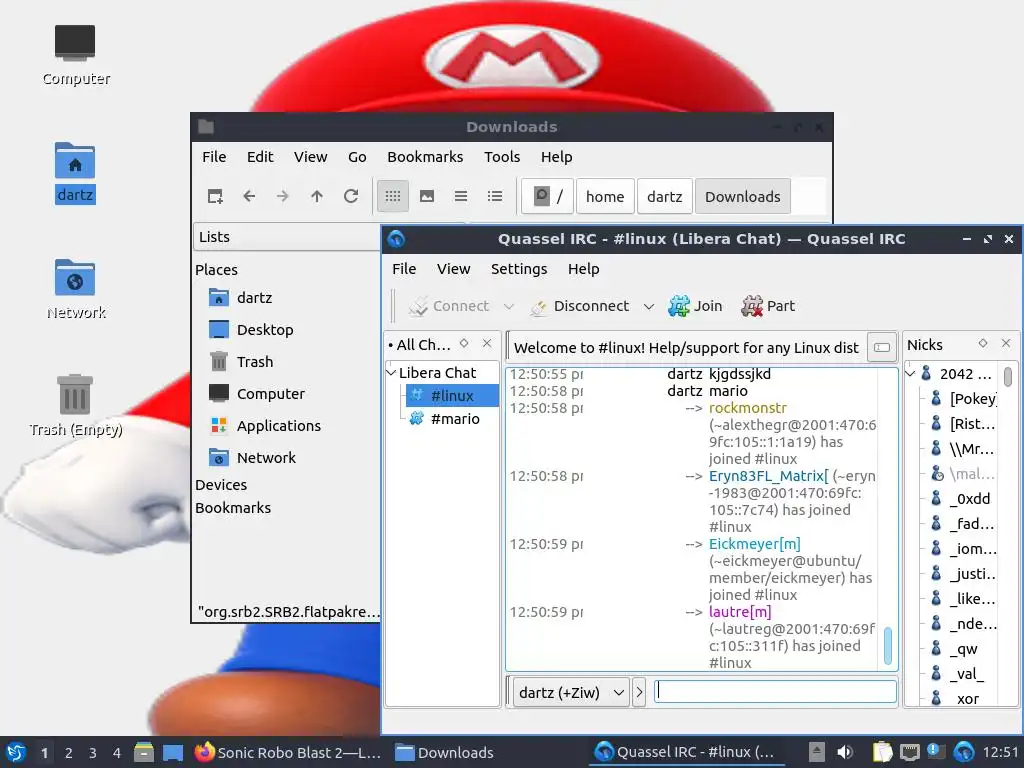The width and height of the screenshot is (1024, 768).
Task: Open the Lists side pane dropdown
Action: 287,236
